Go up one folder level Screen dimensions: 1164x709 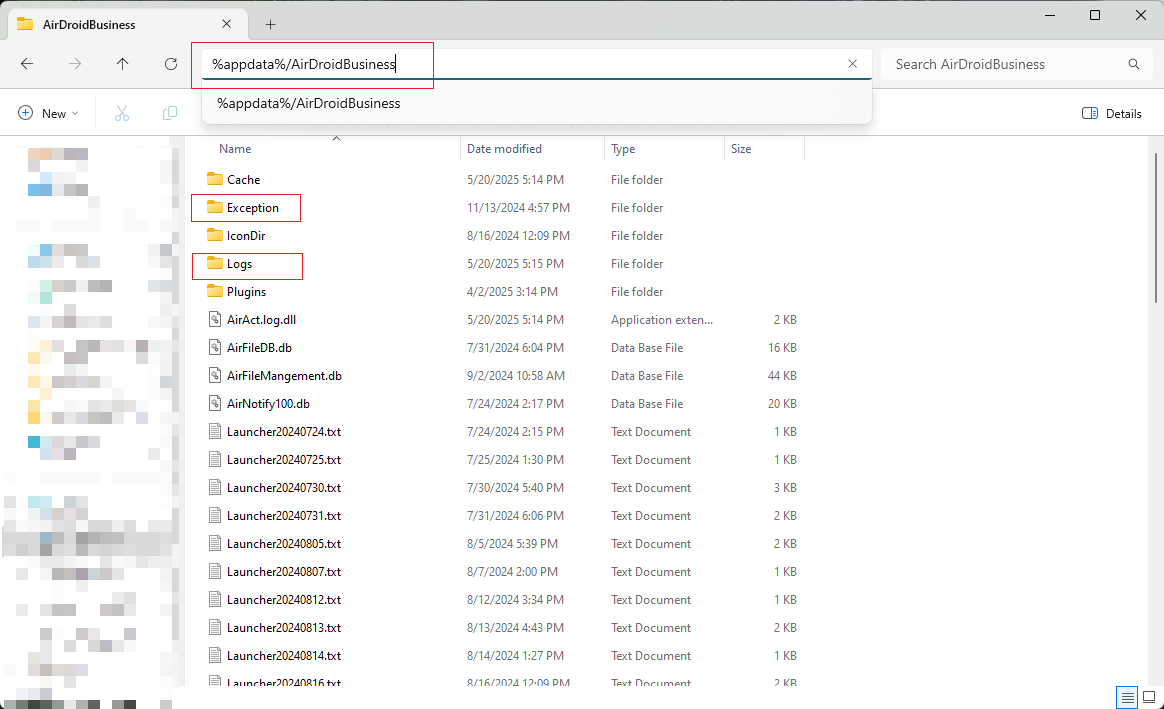tap(122, 64)
